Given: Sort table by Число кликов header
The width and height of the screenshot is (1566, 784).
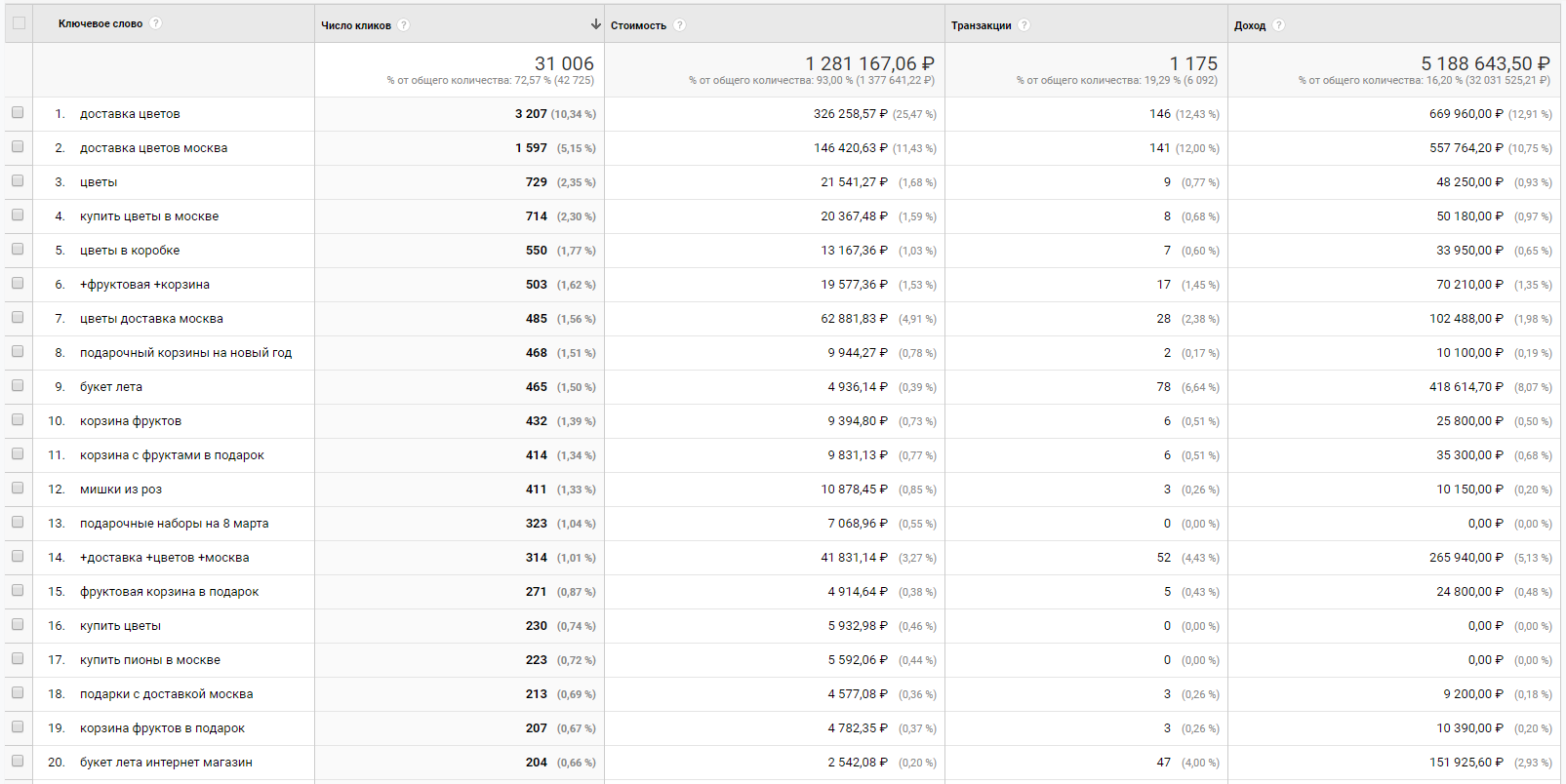Looking at the screenshot, I should point(356,25).
